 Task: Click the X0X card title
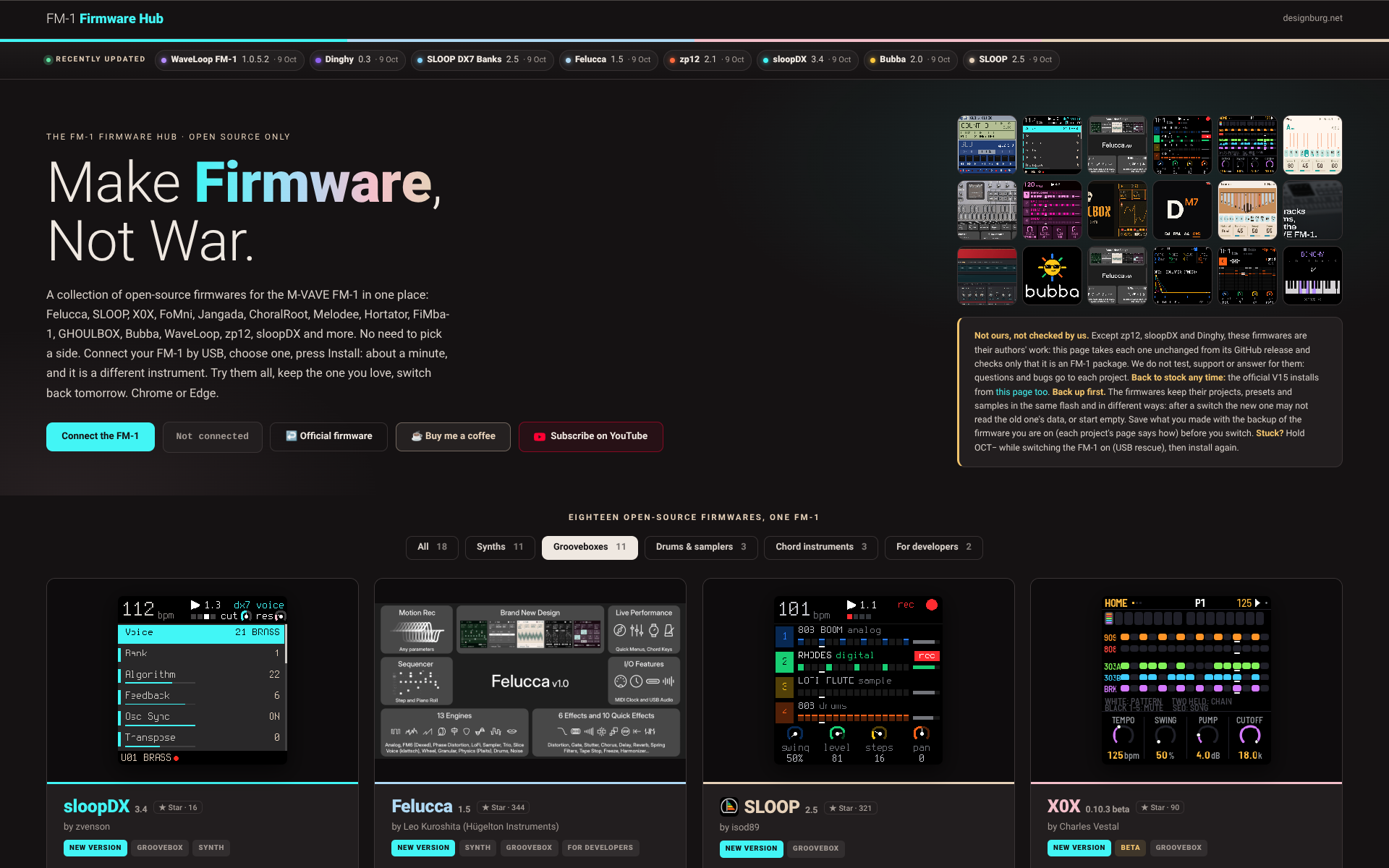(x=1063, y=807)
